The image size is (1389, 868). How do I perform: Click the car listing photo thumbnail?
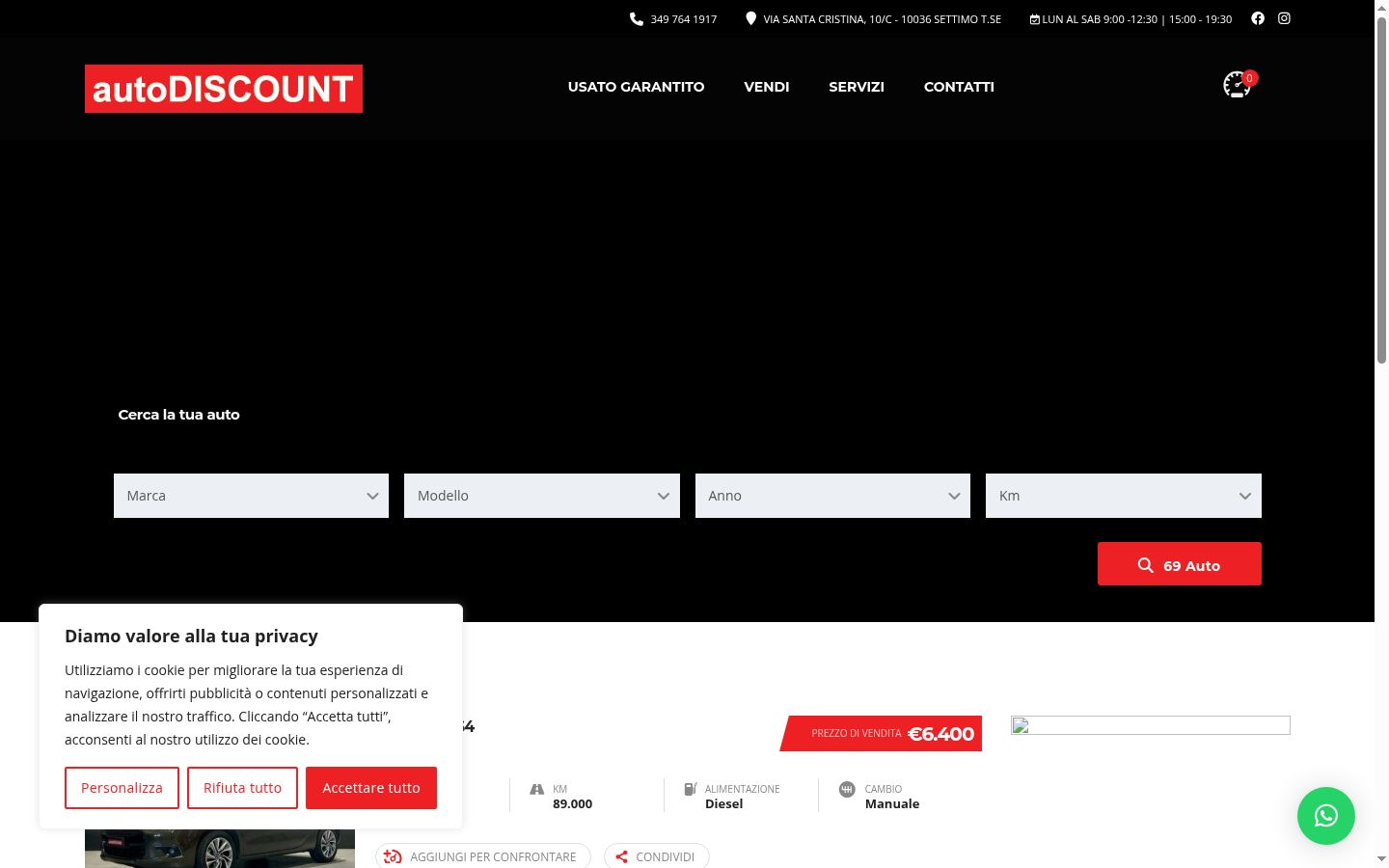coord(220,849)
